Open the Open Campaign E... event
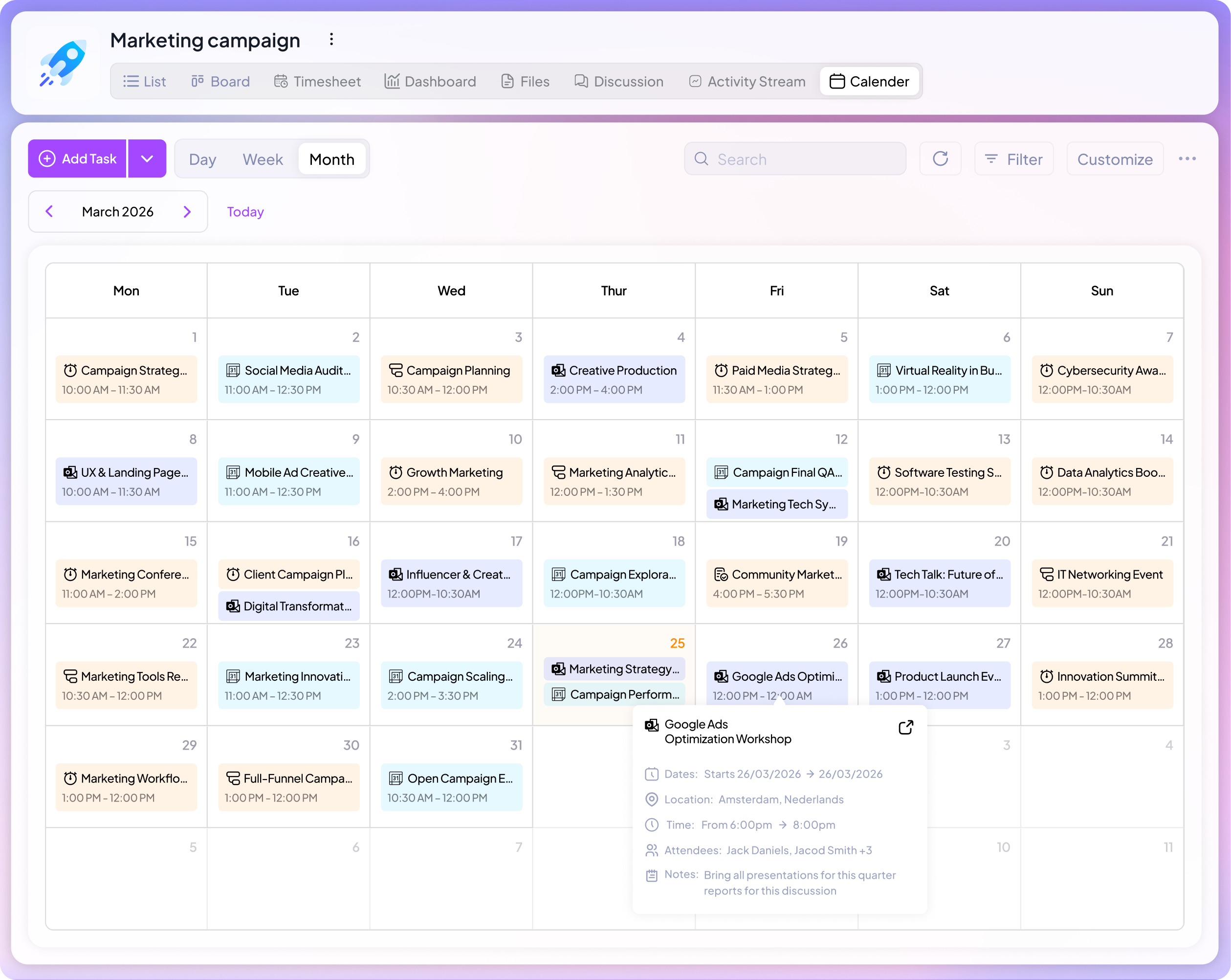Screen dimensions: 1231x980 pos(452,787)
